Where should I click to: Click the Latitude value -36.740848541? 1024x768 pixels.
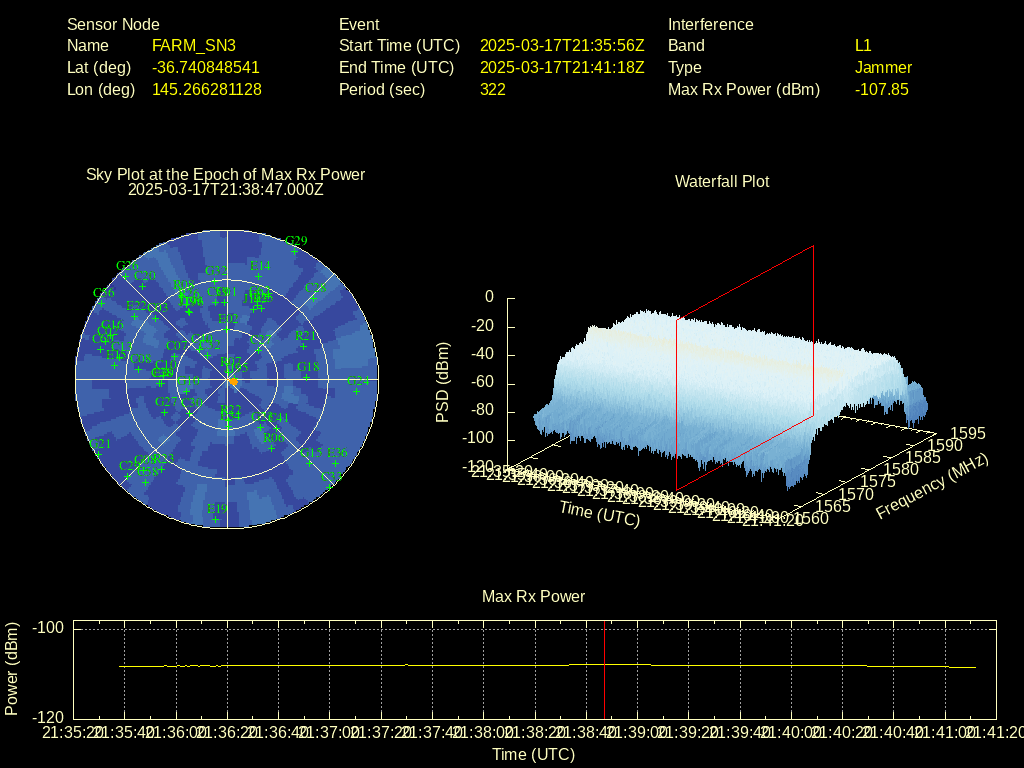click(206, 68)
